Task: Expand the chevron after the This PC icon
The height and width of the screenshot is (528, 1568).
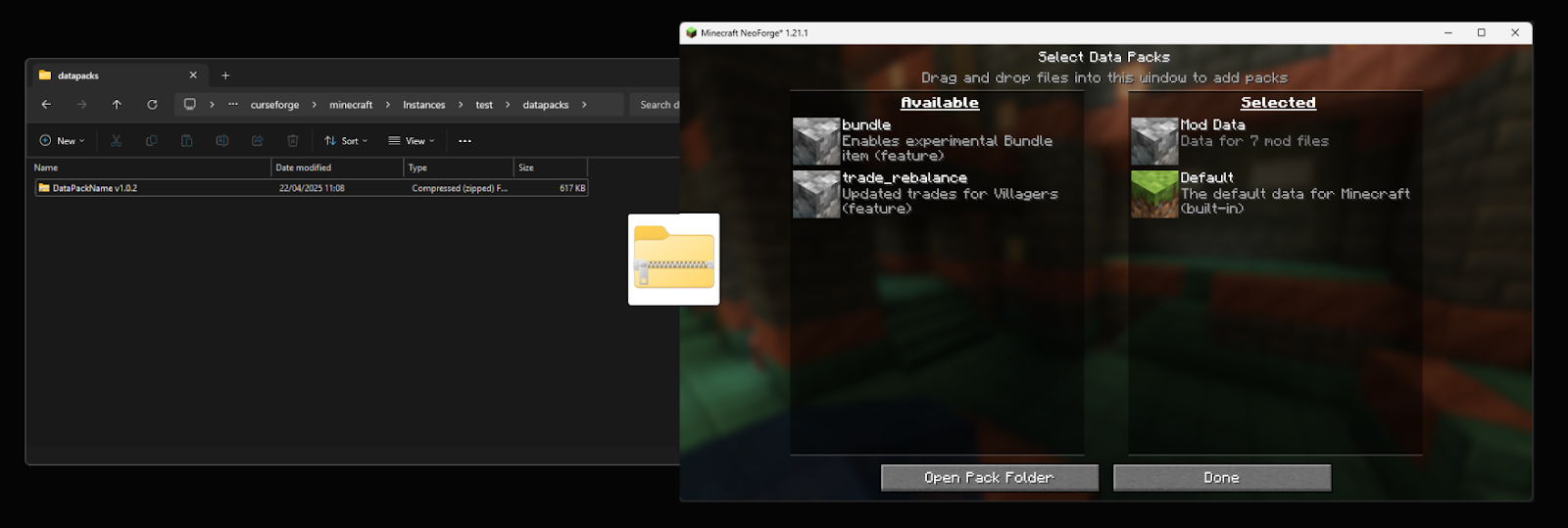Action: click(x=212, y=105)
